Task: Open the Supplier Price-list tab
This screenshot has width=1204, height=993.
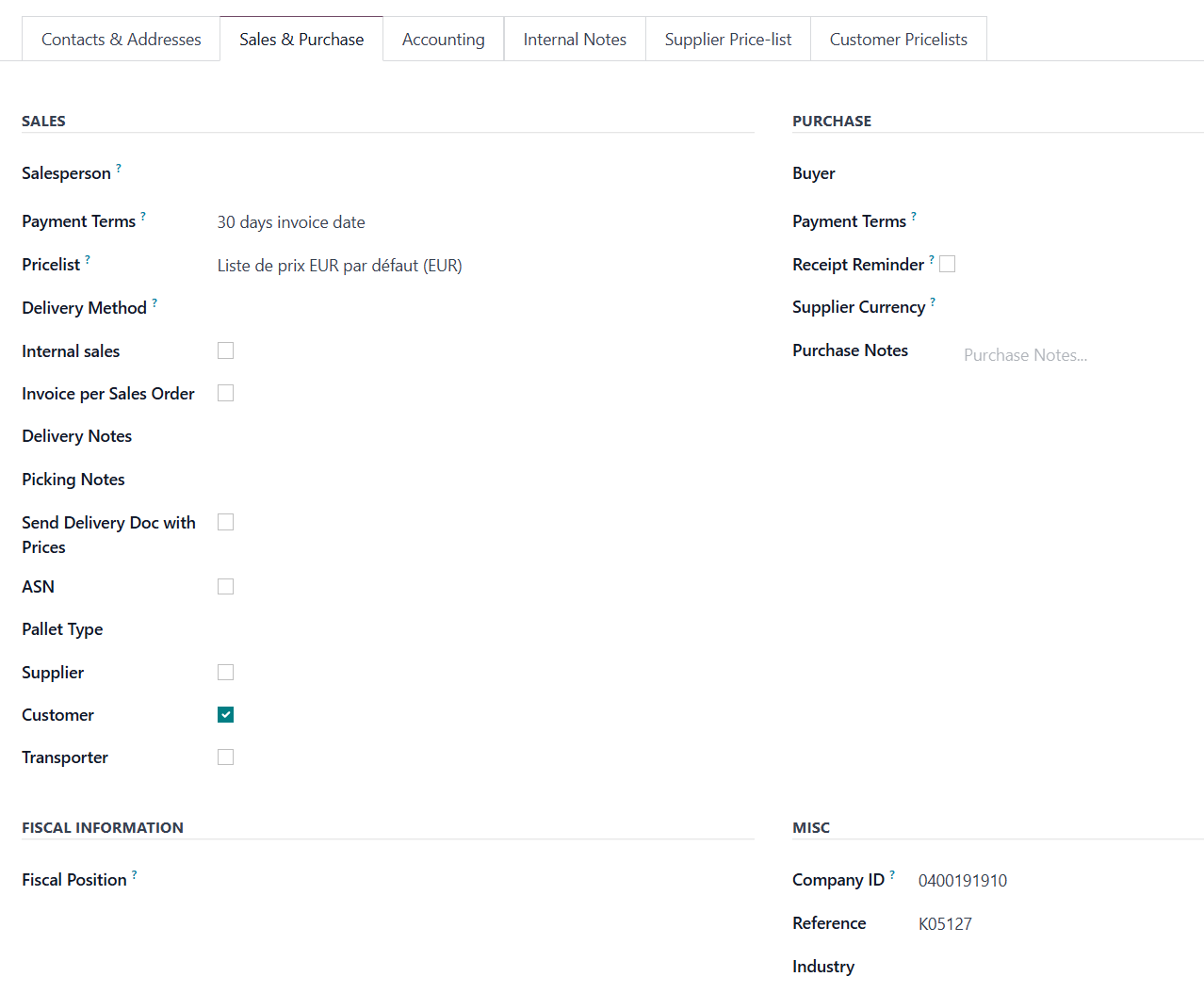Action: [x=727, y=40]
